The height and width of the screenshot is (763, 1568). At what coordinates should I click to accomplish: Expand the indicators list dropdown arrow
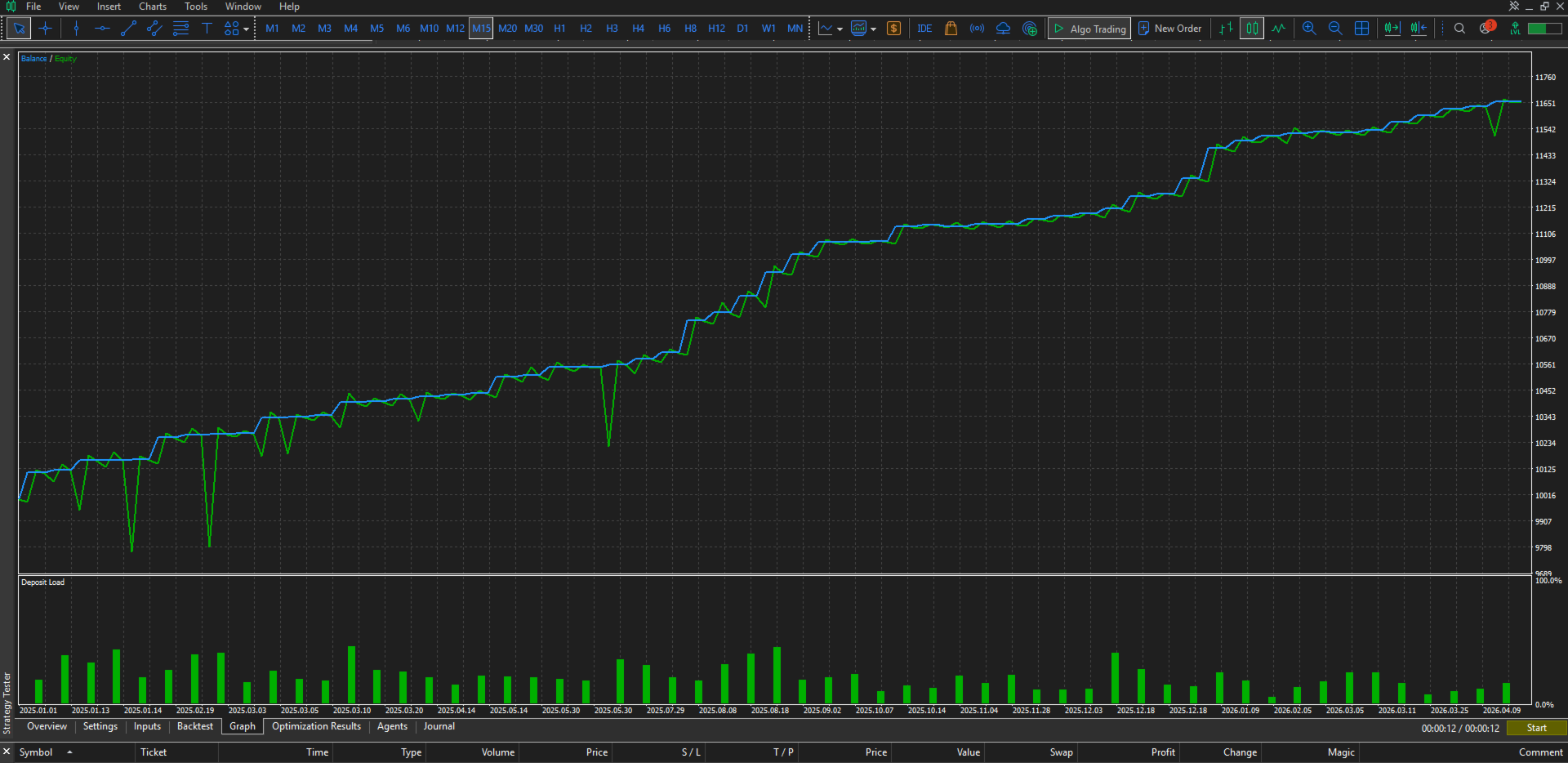[x=873, y=29]
